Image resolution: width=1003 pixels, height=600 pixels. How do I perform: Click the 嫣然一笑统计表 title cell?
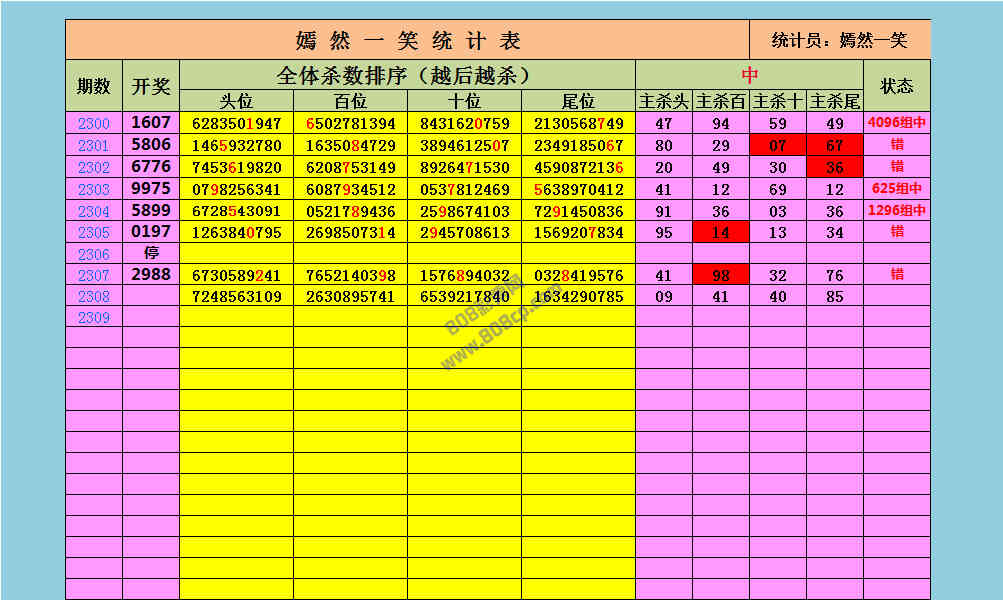[x=407, y=40]
